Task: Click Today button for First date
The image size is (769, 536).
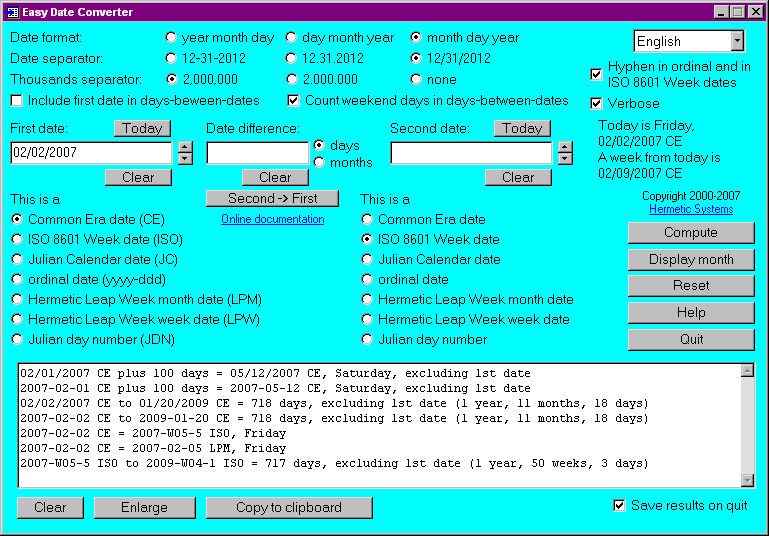Action: coord(142,128)
